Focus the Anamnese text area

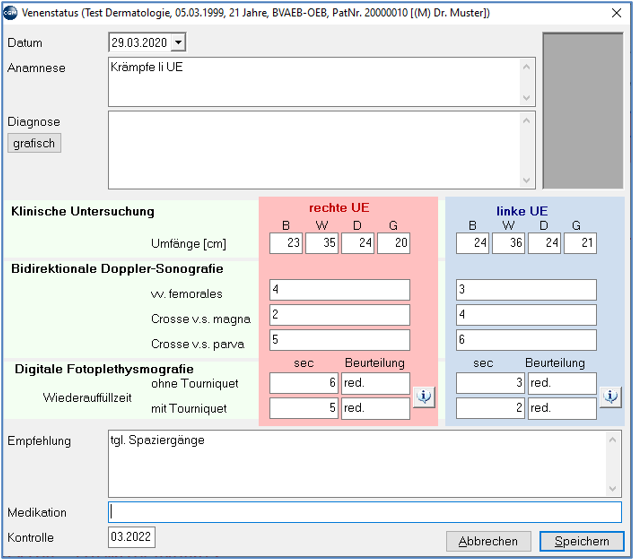pyautogui.click(x=321, y=82)
